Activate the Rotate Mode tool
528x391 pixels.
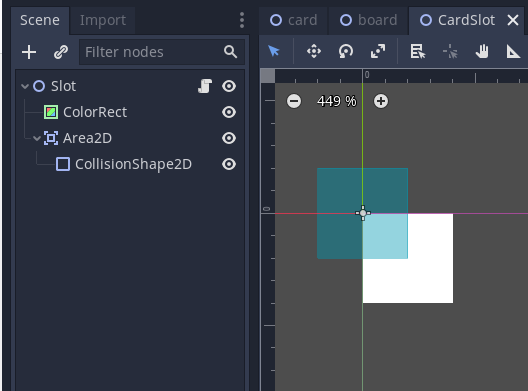[346, 52]
